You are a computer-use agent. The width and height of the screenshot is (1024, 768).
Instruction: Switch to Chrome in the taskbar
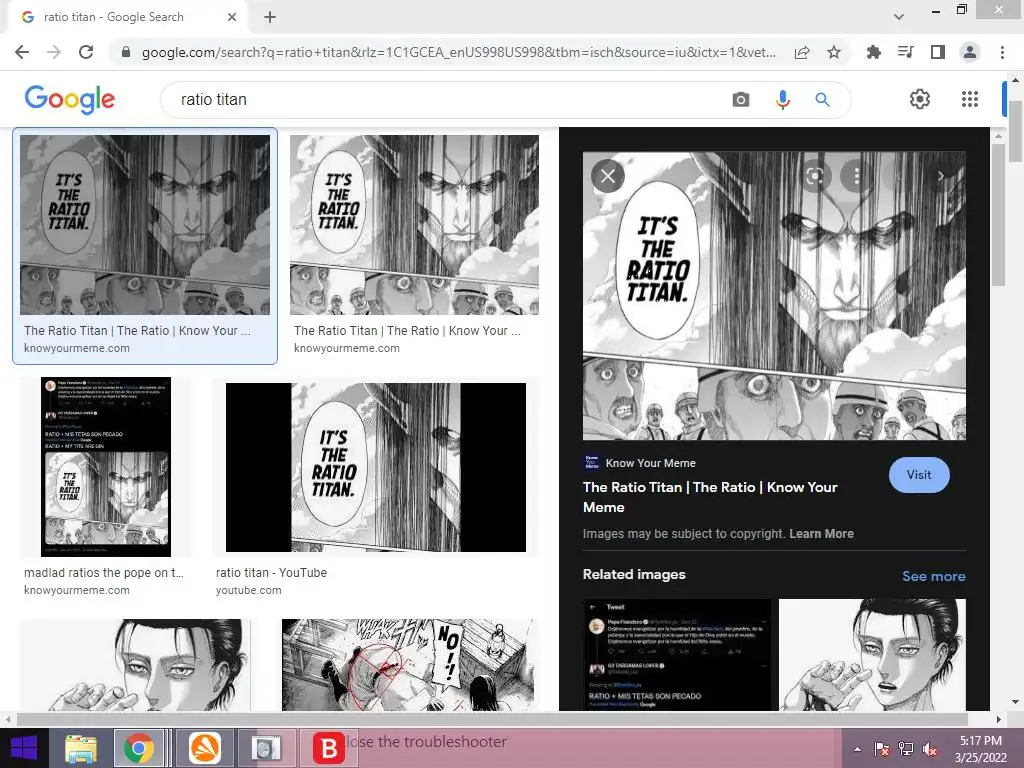point(138,748)
